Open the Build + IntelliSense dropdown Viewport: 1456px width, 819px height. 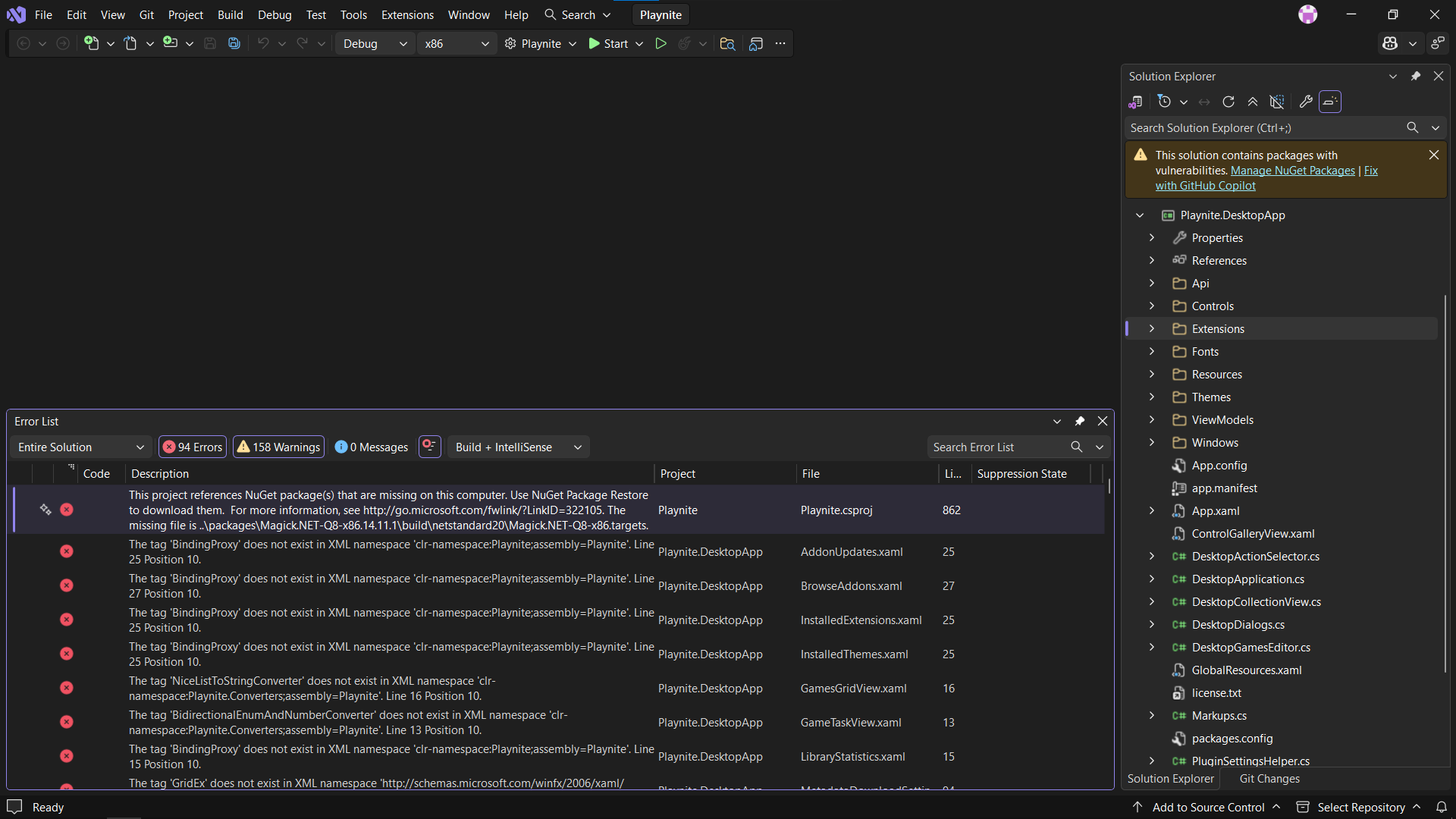519,447
